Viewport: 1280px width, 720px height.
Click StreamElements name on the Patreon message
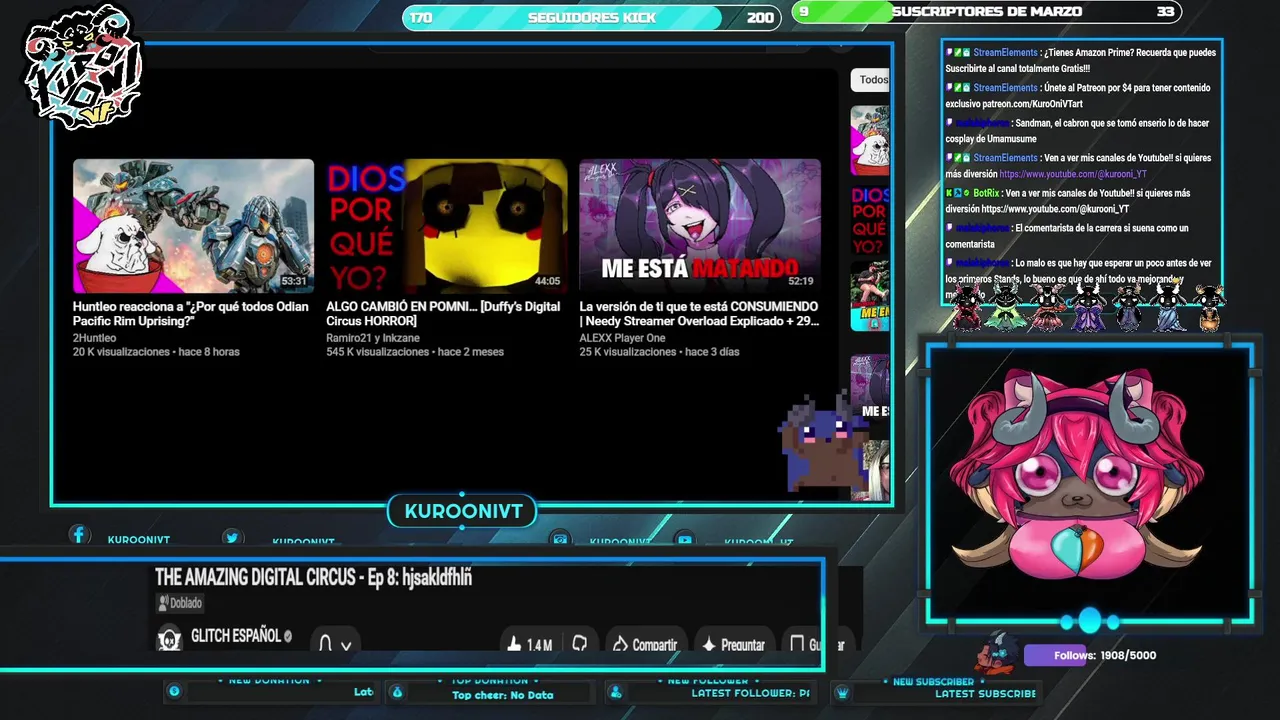[1005, 88]
